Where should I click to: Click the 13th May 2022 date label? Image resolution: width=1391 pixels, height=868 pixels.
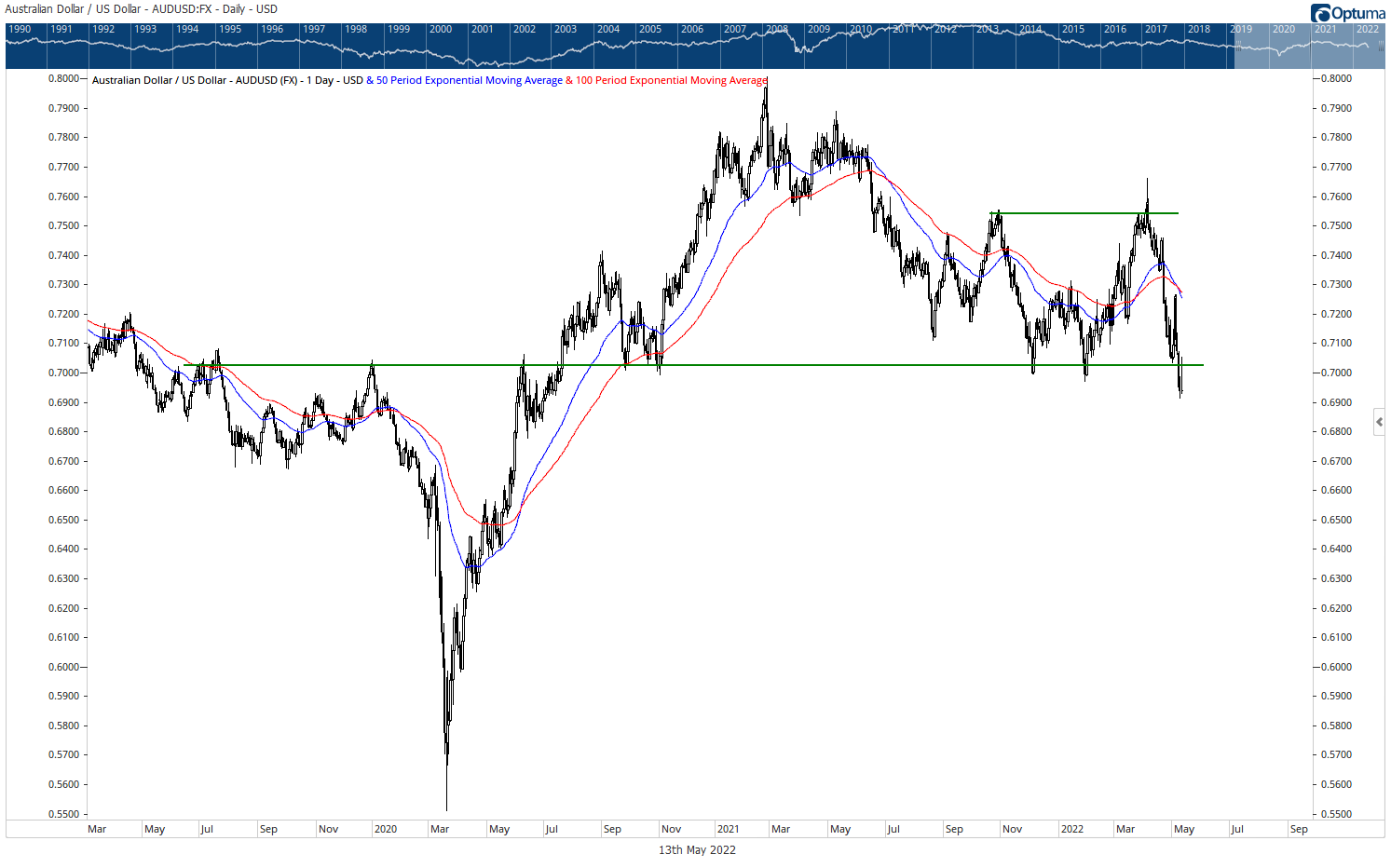[x=697, y=849]
